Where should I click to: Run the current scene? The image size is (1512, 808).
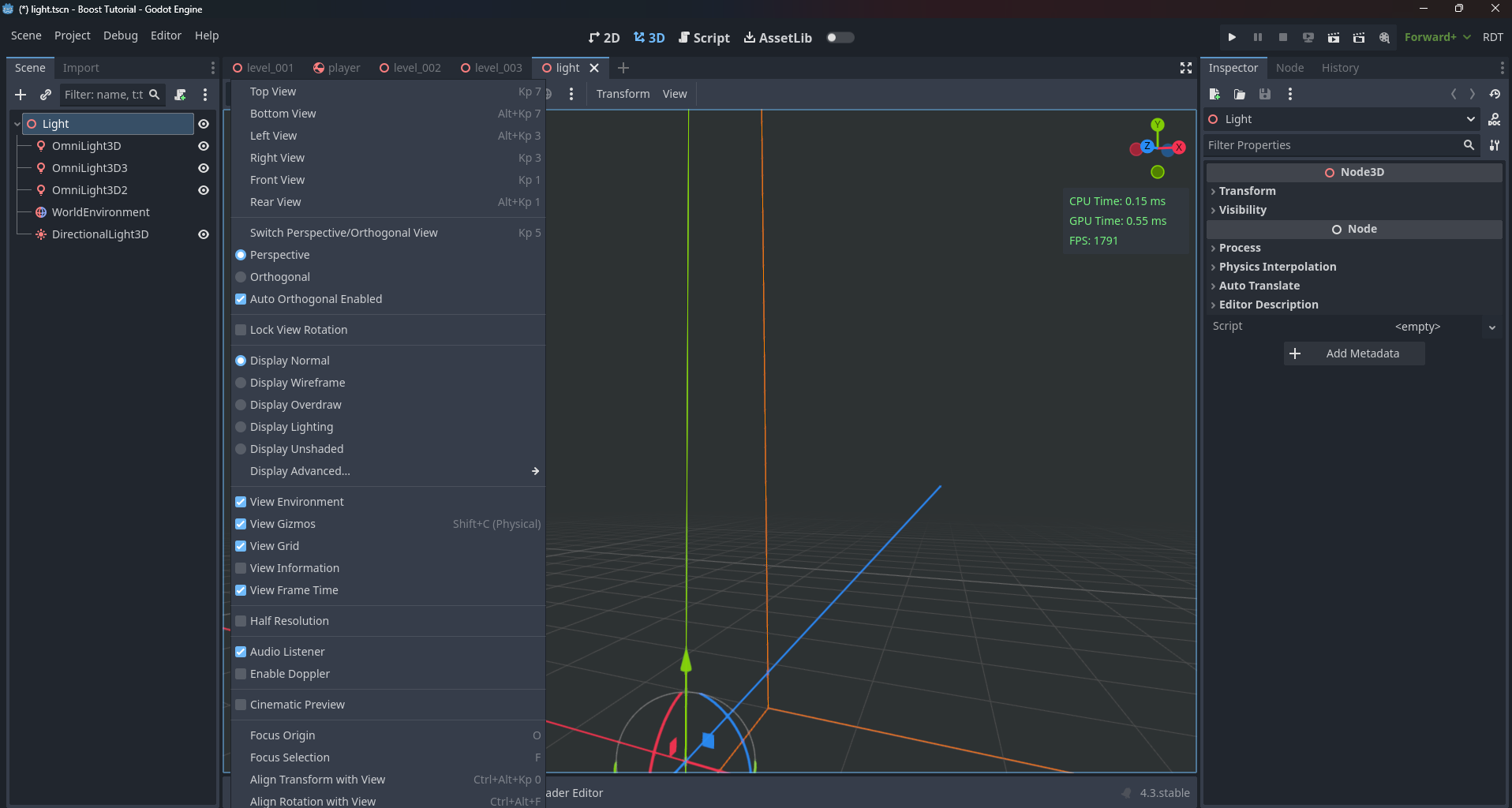(x=1333, y=37)
